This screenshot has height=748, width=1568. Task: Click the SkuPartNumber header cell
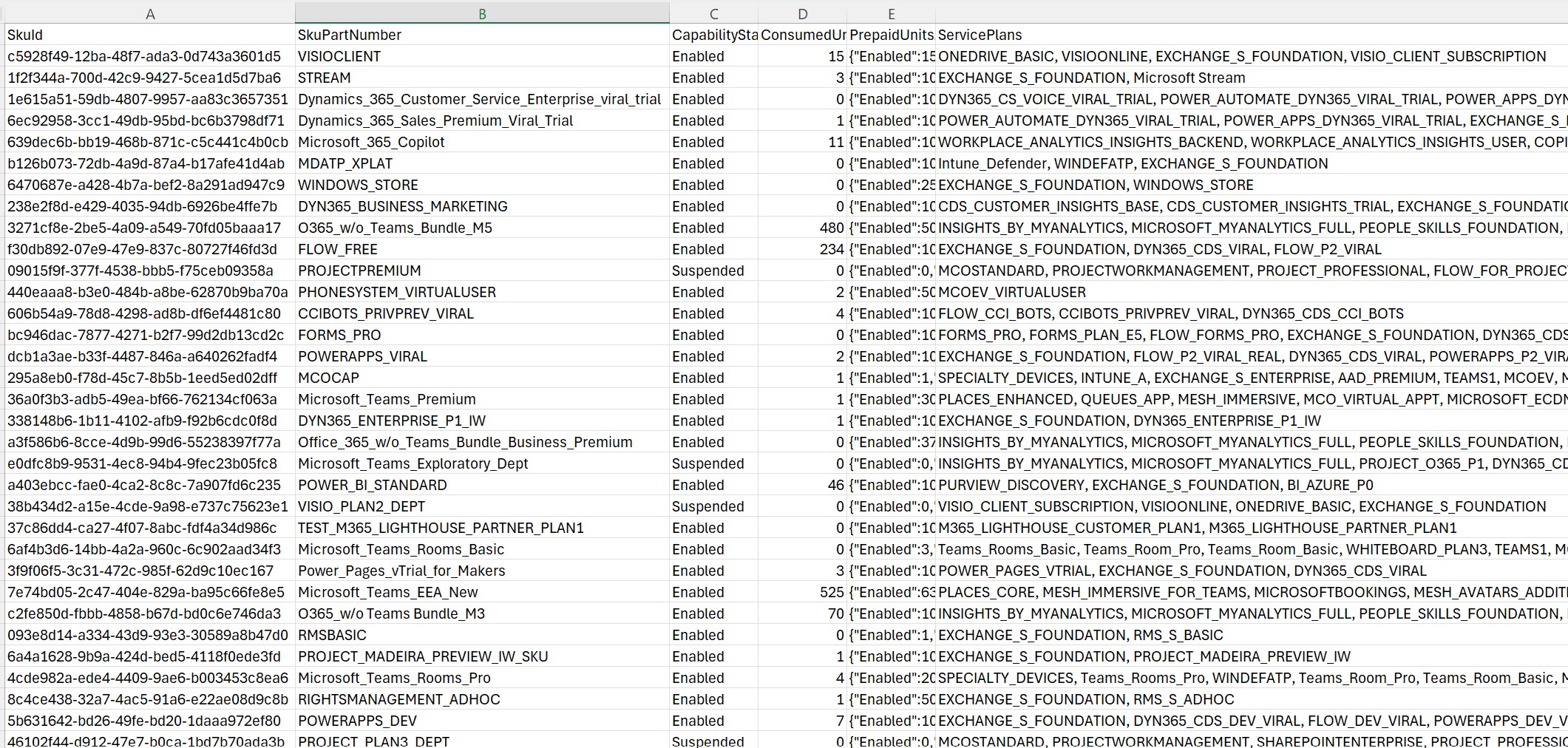349,35
